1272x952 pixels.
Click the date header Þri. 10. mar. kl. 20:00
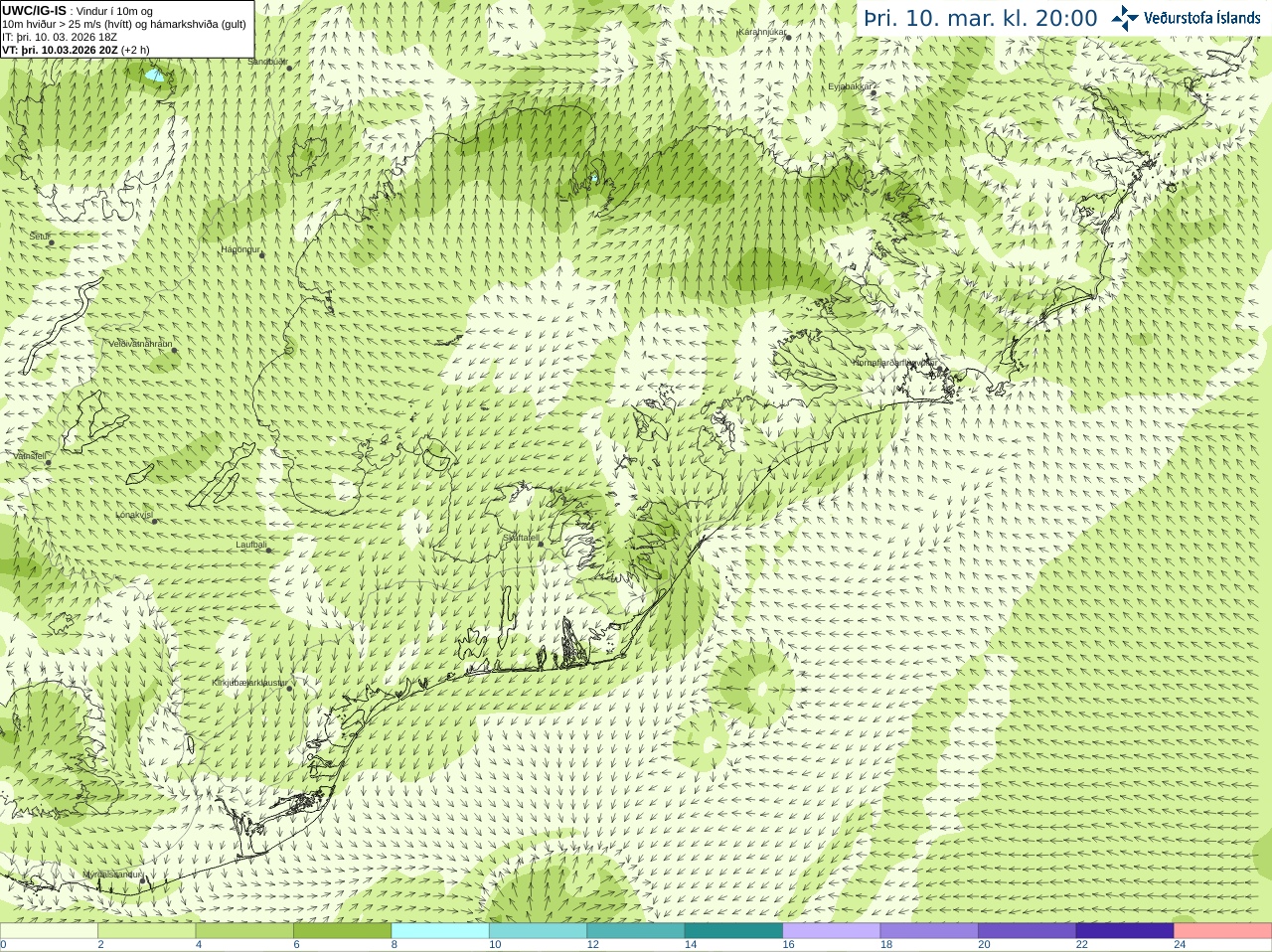pyautogui.click(x=981, y=19)
